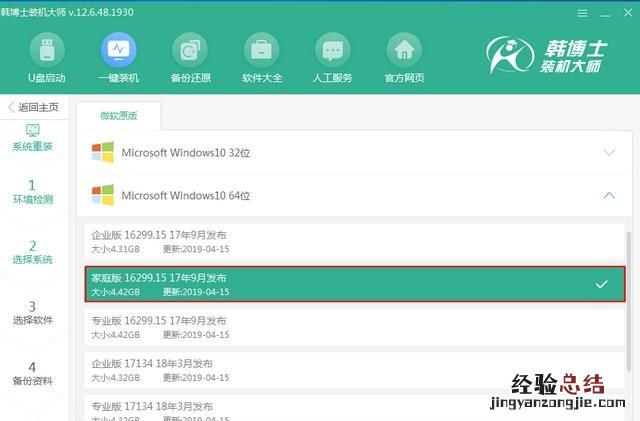
Task: Click 更新:2019-04-15 in the 家庭版 row
Action: 196,292
